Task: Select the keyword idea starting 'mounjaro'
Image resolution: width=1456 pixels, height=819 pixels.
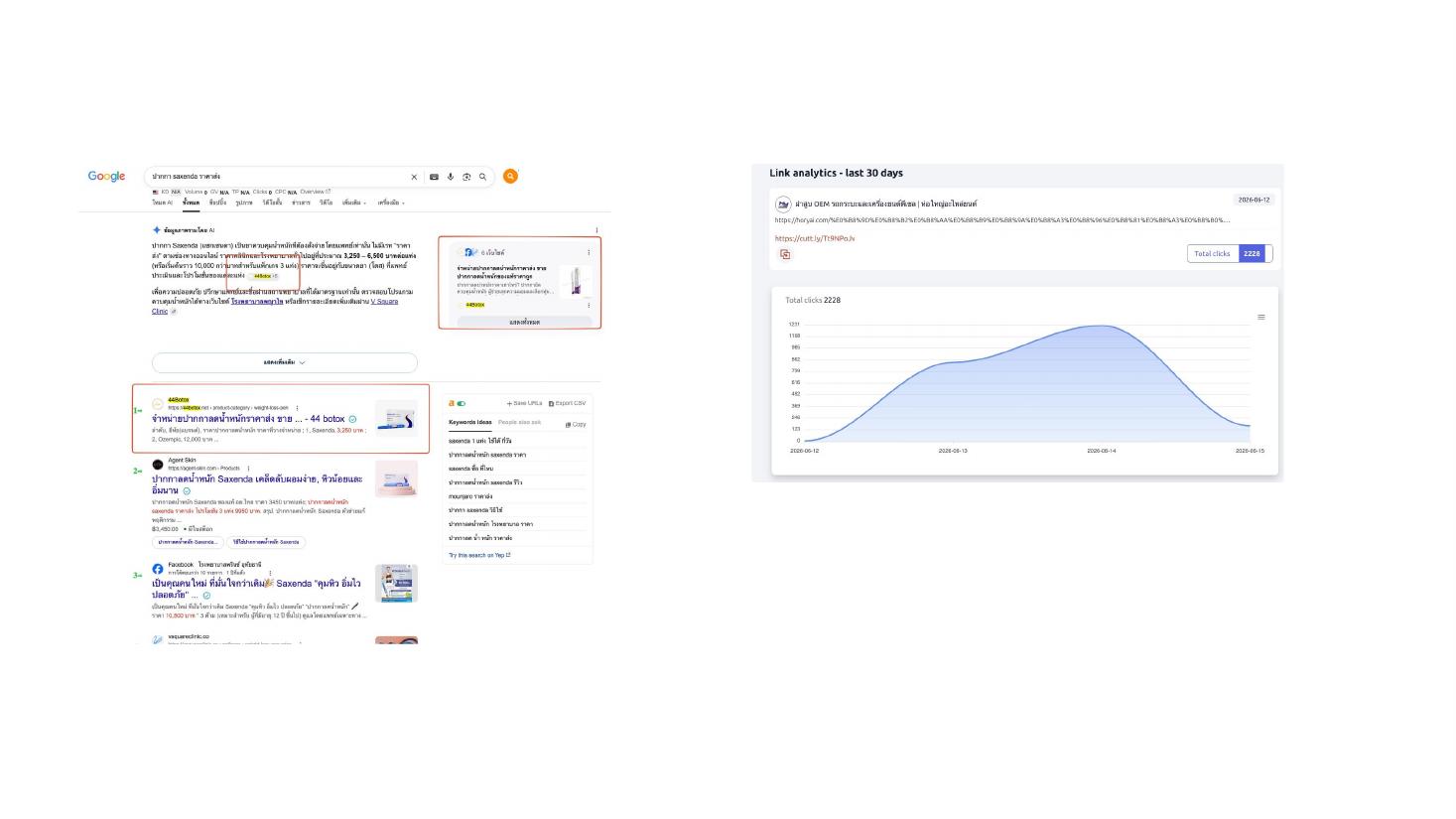Action: pos(470,496)
